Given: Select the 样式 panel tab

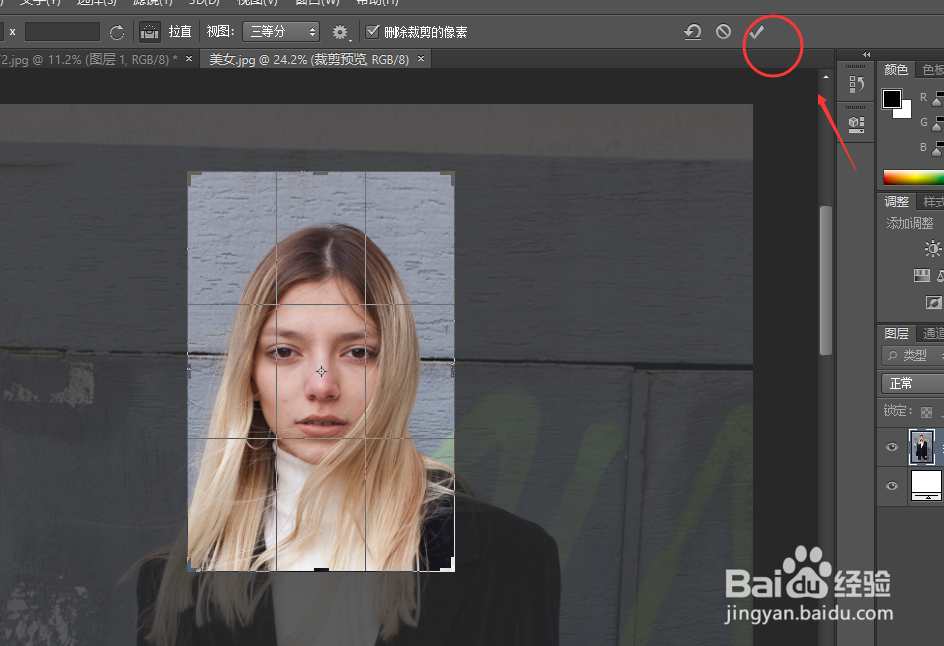Looking at the screenshot, I should tap(932, 201).
